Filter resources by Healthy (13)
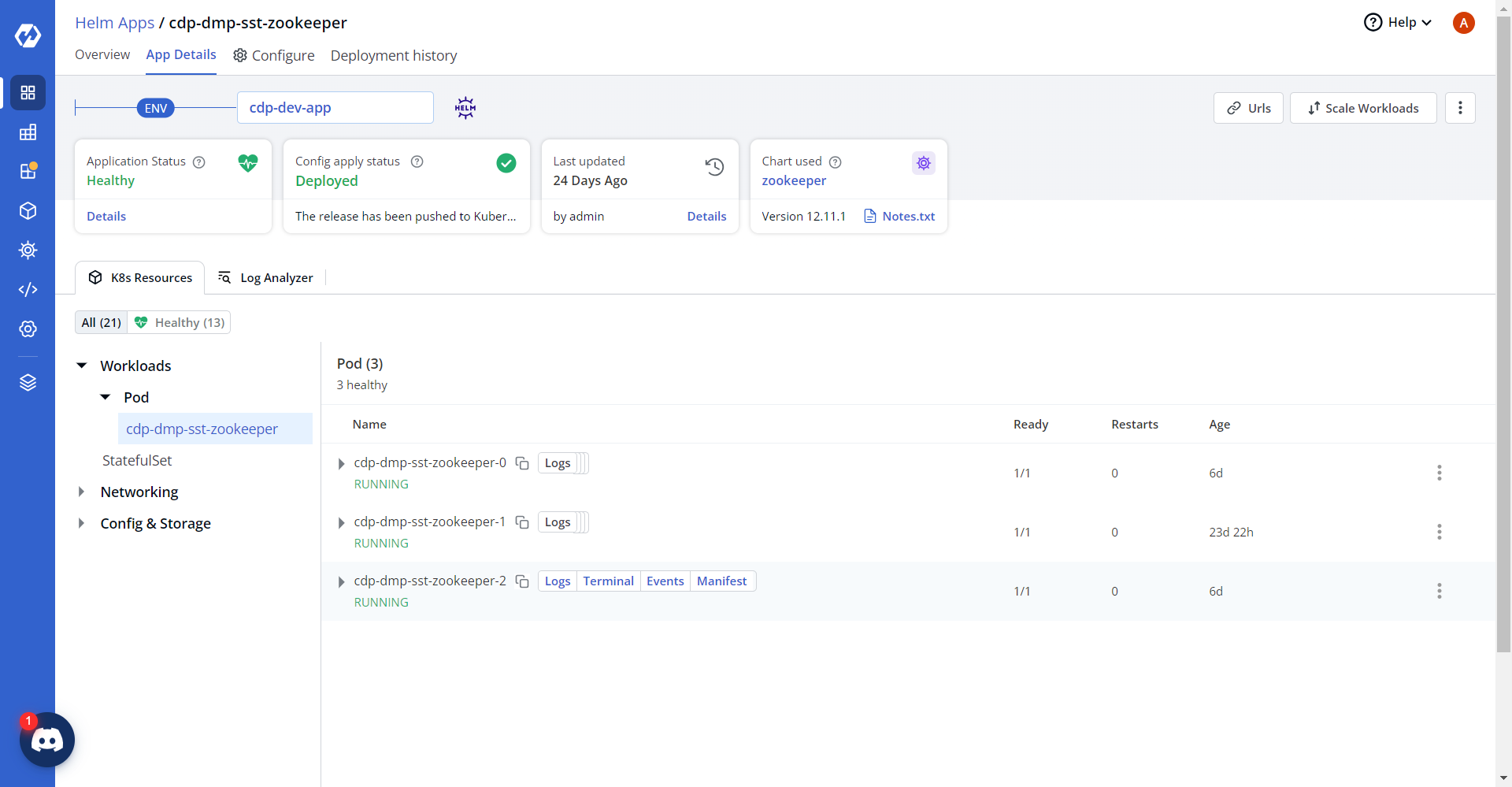The image size is (1512, 787). click(180, 322)
